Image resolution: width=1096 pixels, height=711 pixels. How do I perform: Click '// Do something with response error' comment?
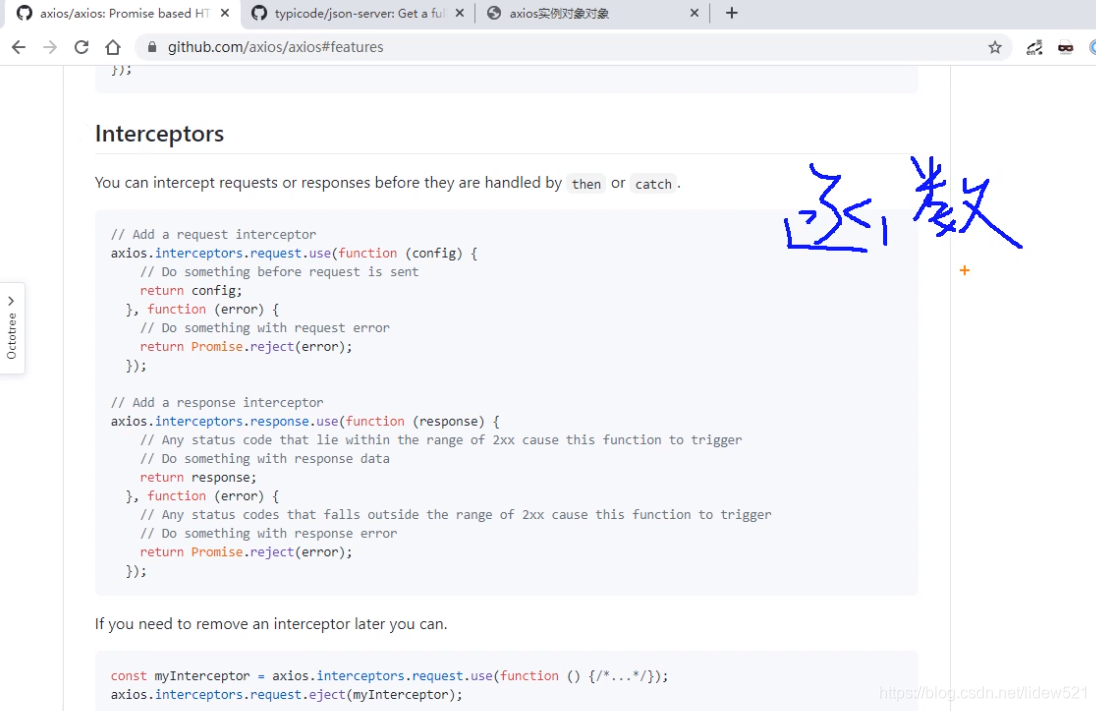click(x=268, y=533)
